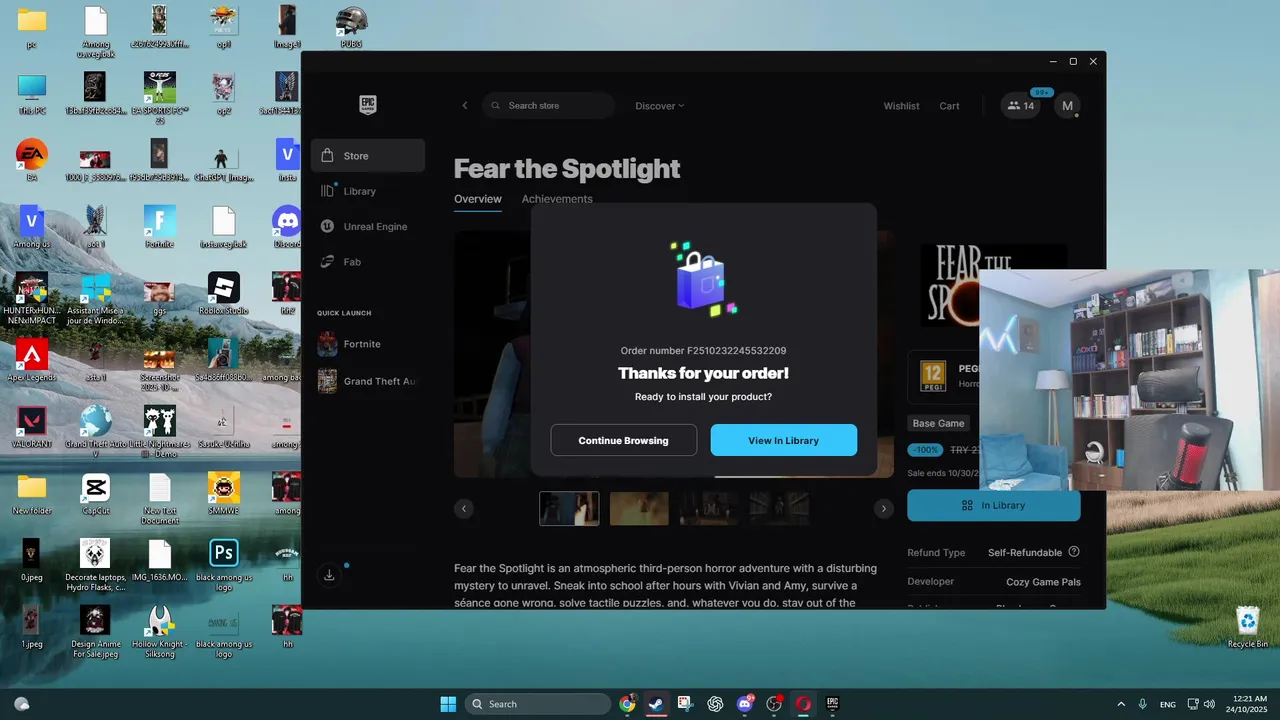
Task: Show next screenshots with right carousel arrow
Action: 883,508
